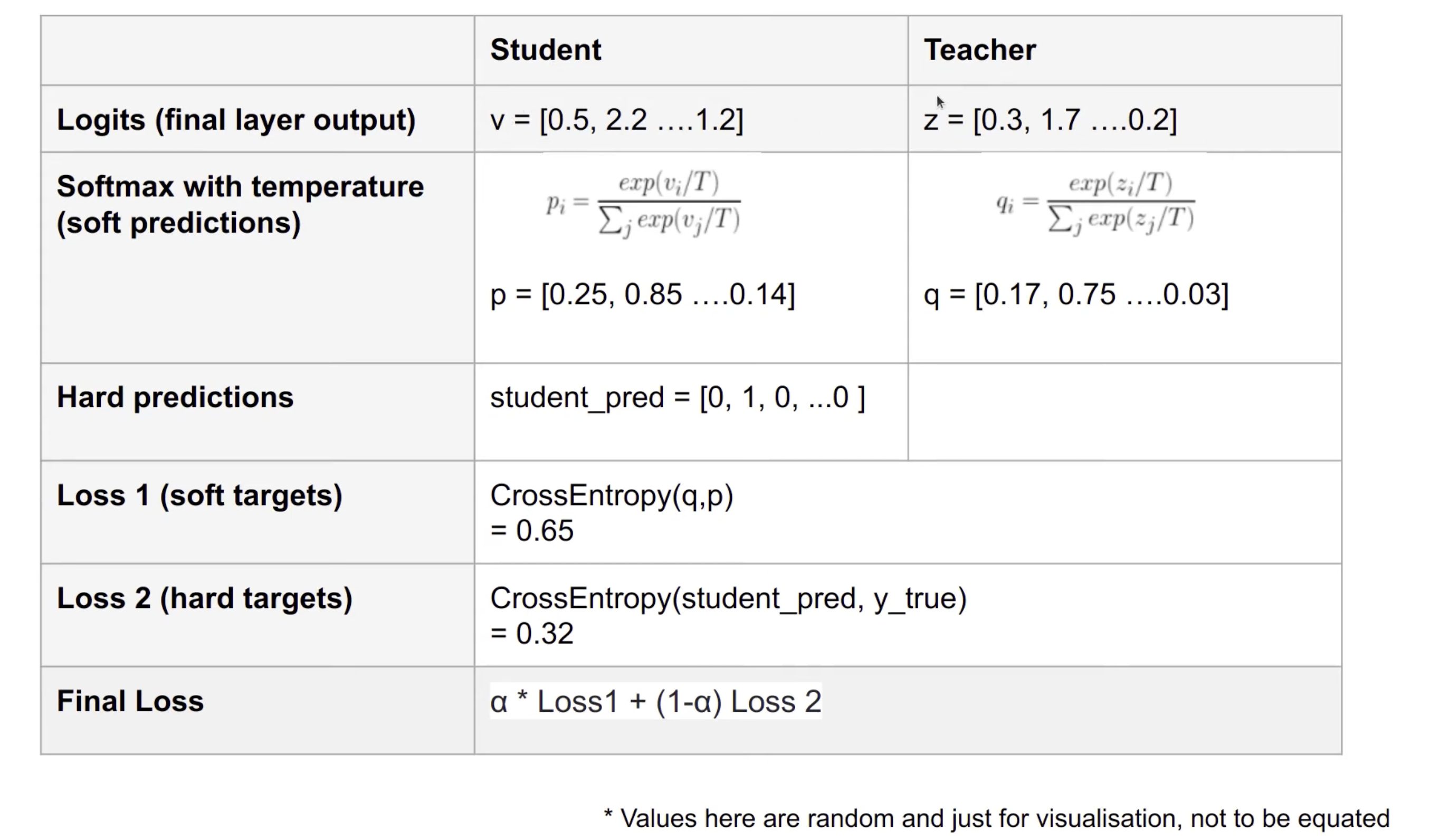Click student_pred = [0, 1, 0, ...0] text

point(678,397)
